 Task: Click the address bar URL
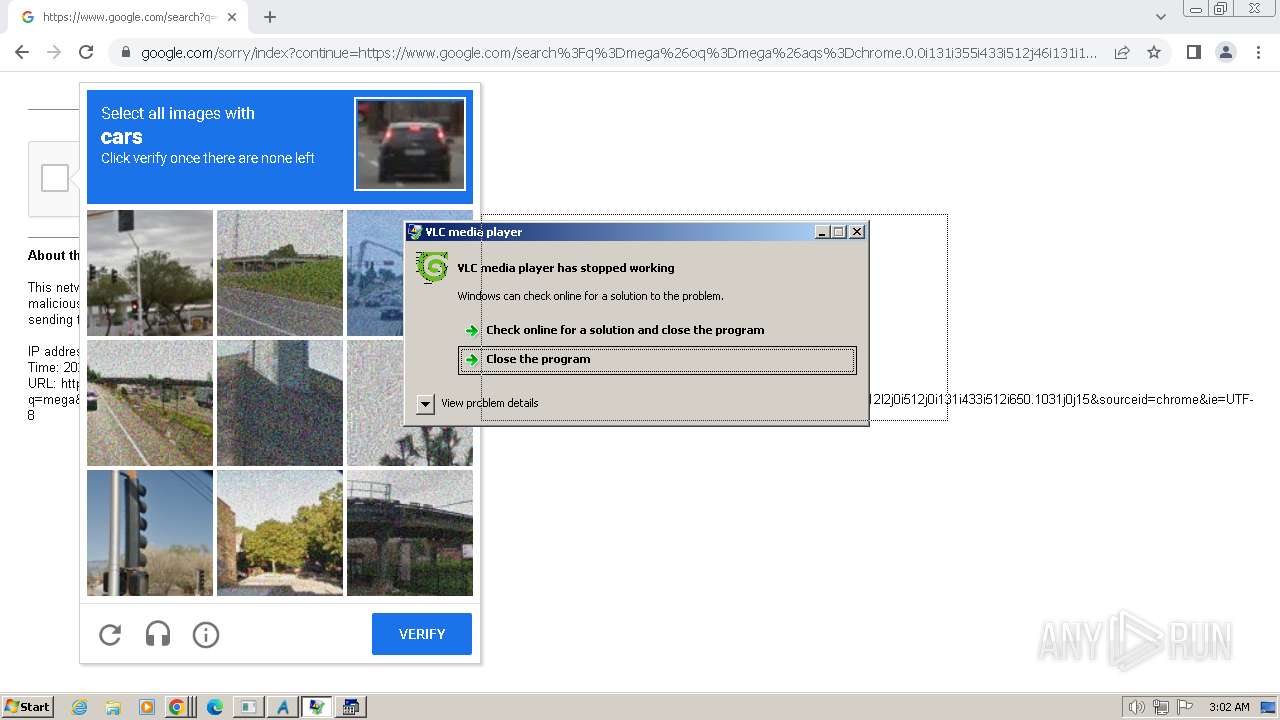coord(618,53)
